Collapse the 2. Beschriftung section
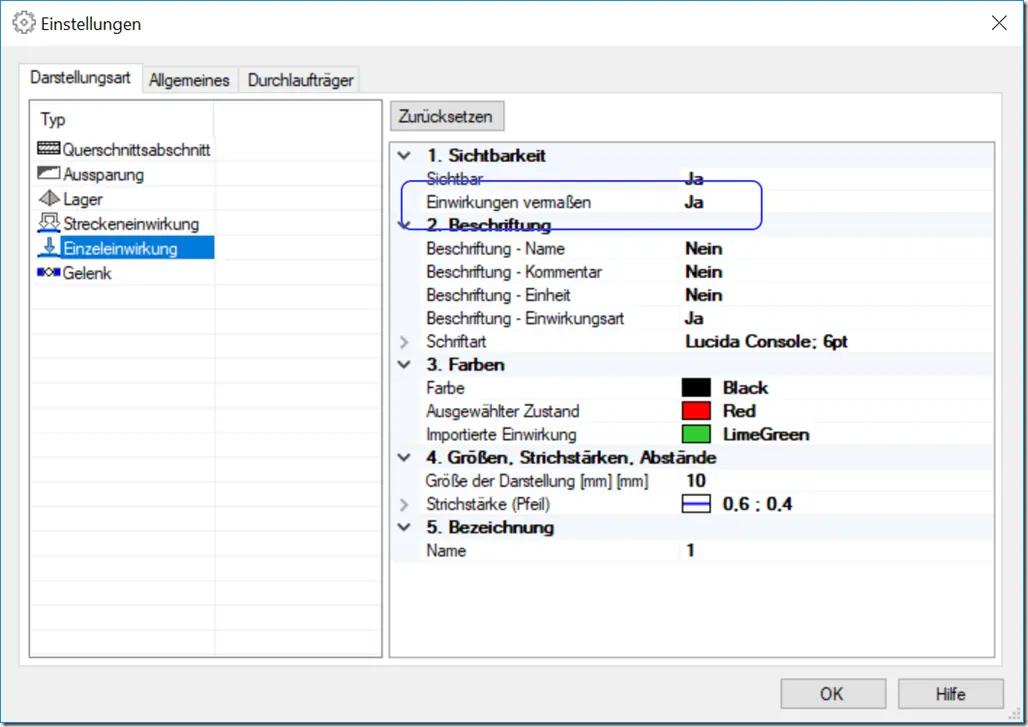The height and width of the screenshot is (727, 1028). [404, 225]
